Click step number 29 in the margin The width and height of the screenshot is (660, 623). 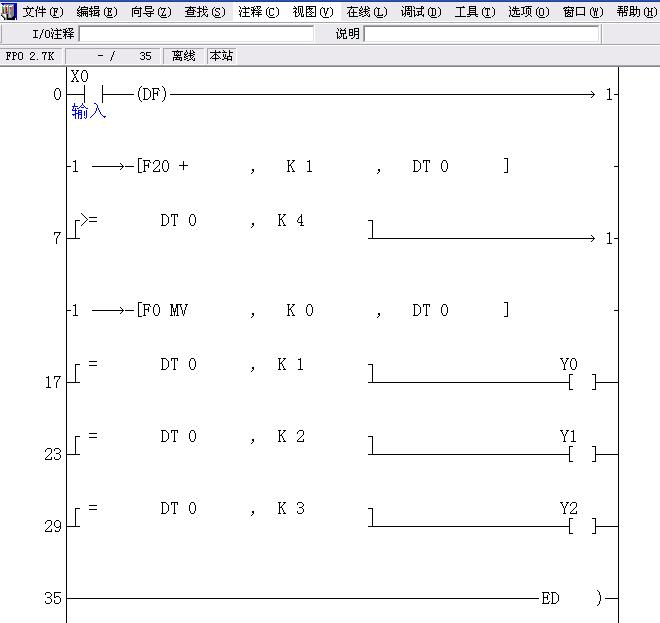click(x=53, y=526)
